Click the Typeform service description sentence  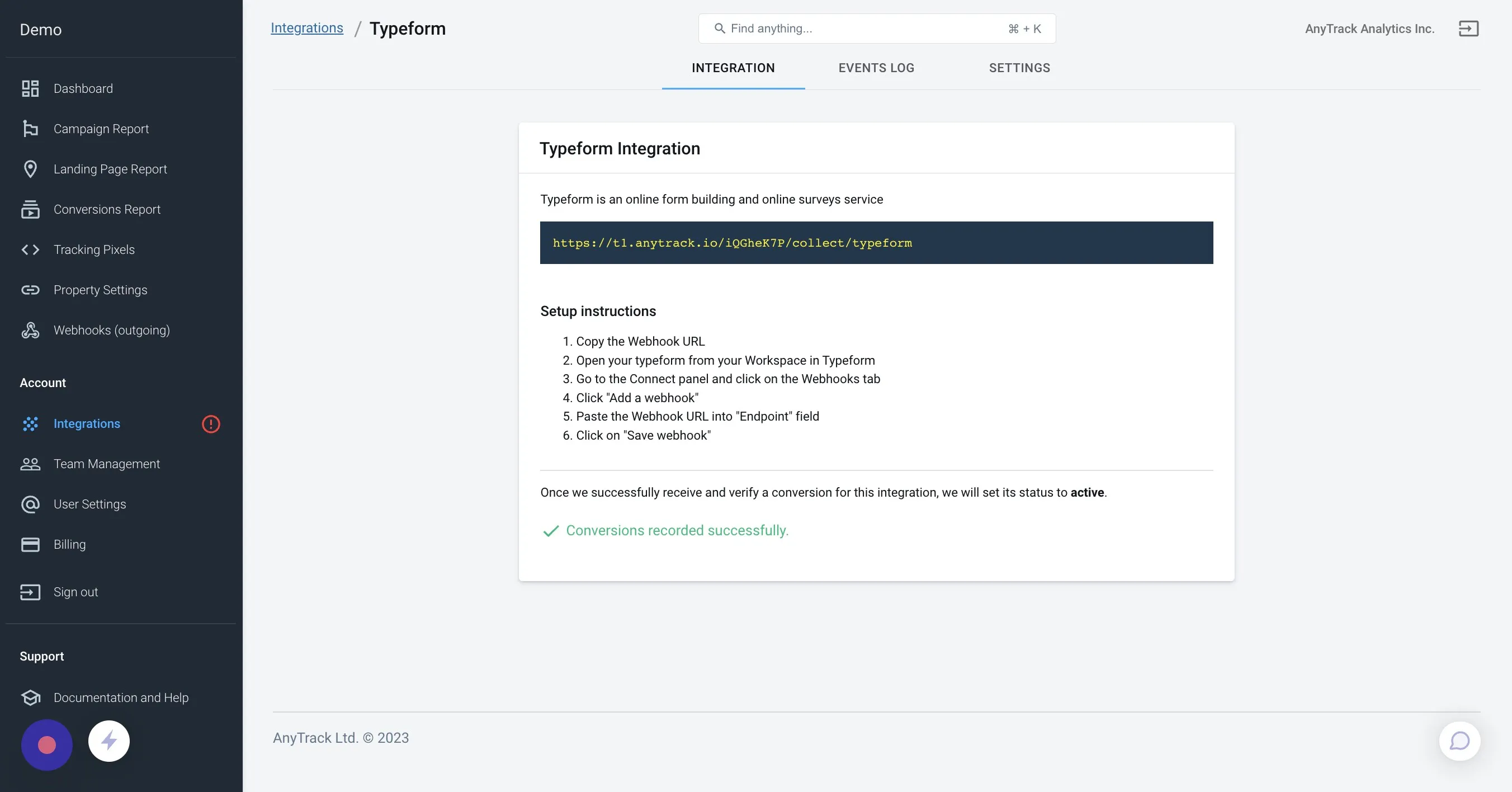[x=711, y=200]
